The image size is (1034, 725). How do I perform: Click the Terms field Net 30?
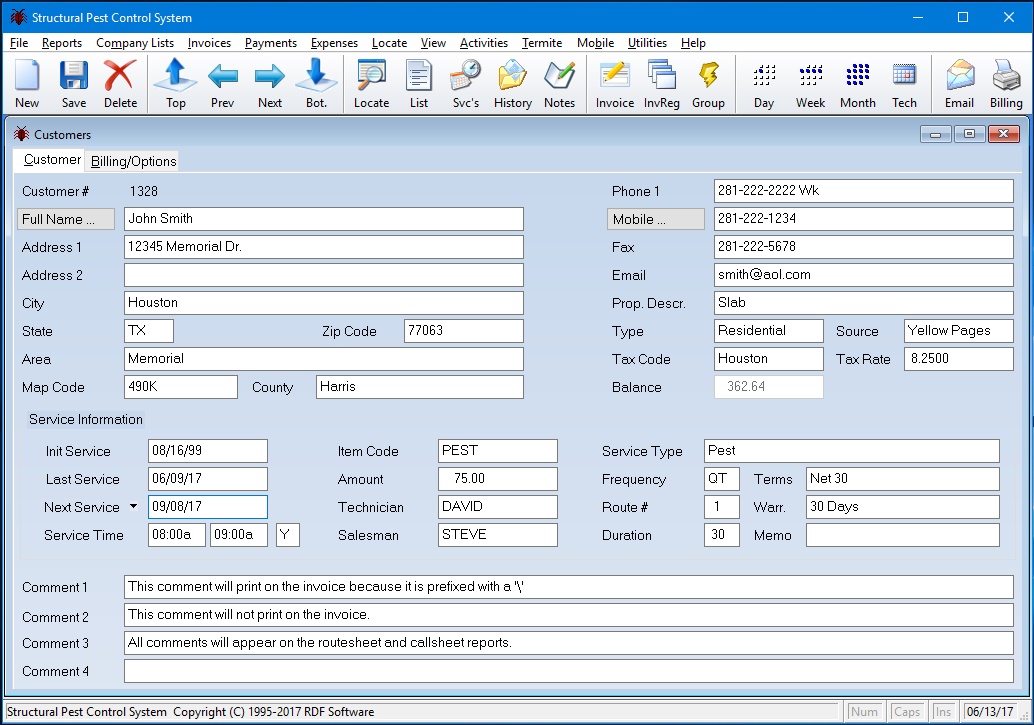(x=903, y=479)
